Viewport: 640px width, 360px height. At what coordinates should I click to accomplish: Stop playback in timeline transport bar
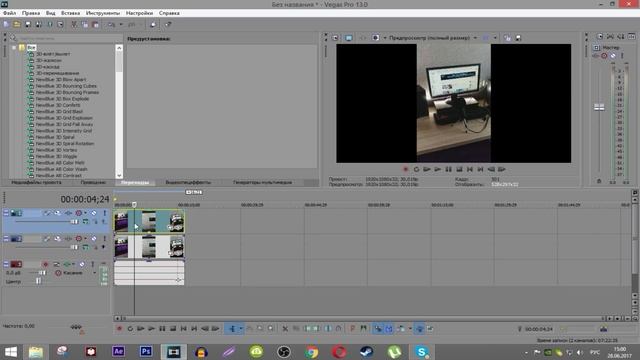[x=173, y=329]
